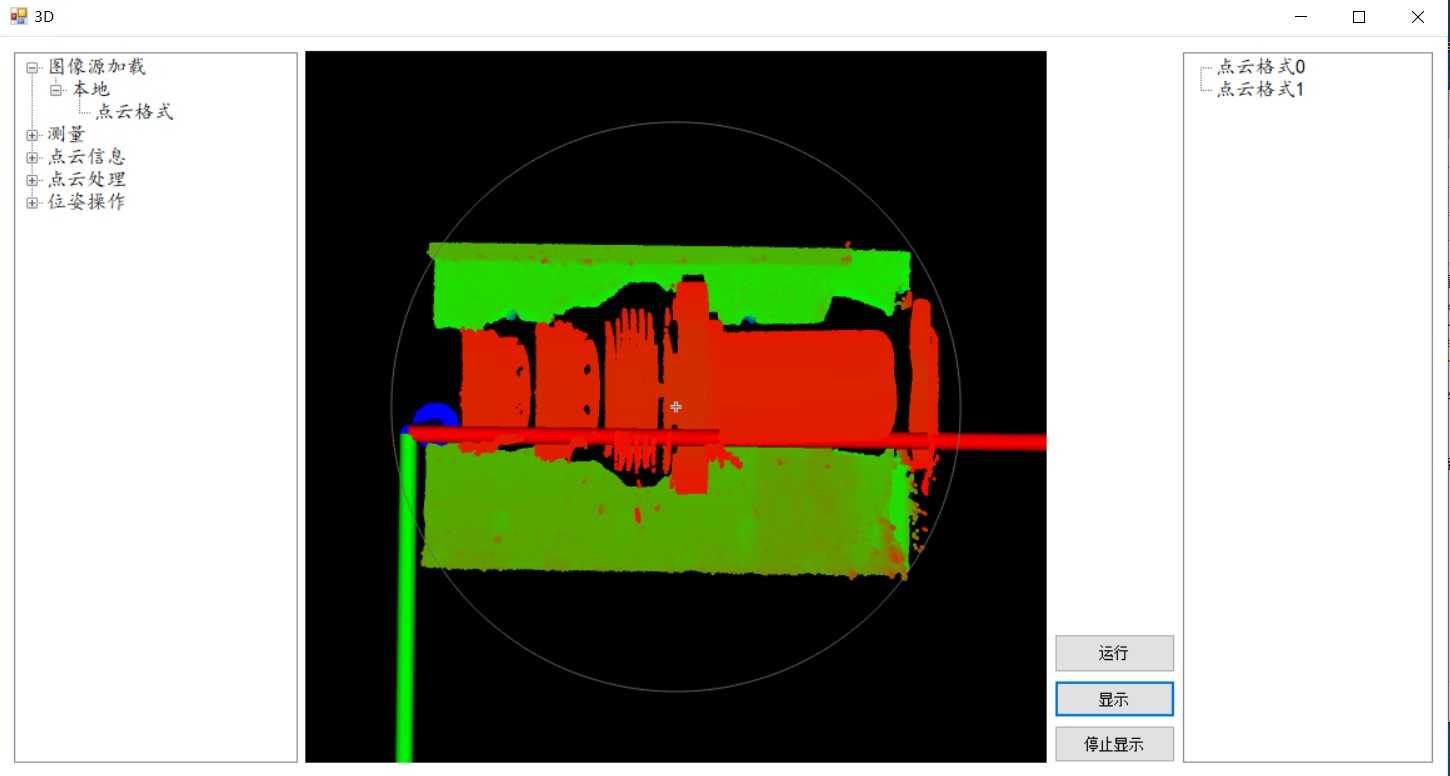Image resolution: width=1450 pixels, height=776 pixels.
Task: Select 点云格式1 in right list
Action: 1261,89
